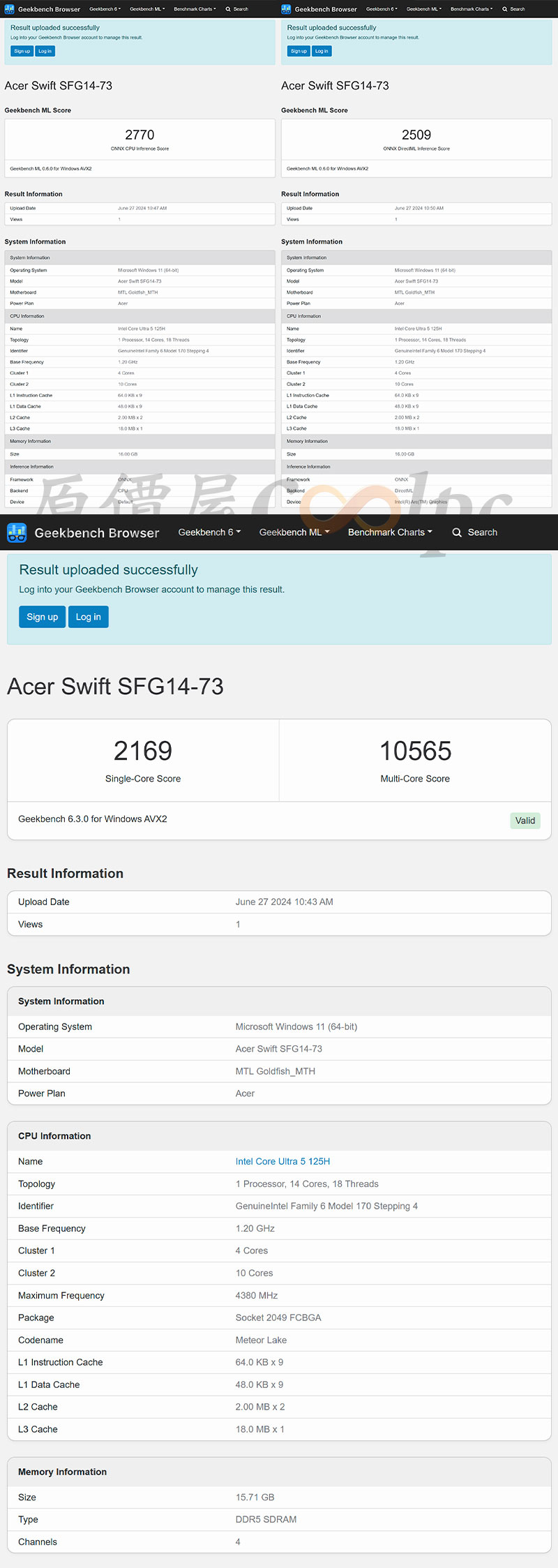The height and width of the screenshot is (1568, 558).
Task: Click the '1.20 GHz' base frequency on 2169 page
Action: pyautogui.click(x=255, y=1228)
